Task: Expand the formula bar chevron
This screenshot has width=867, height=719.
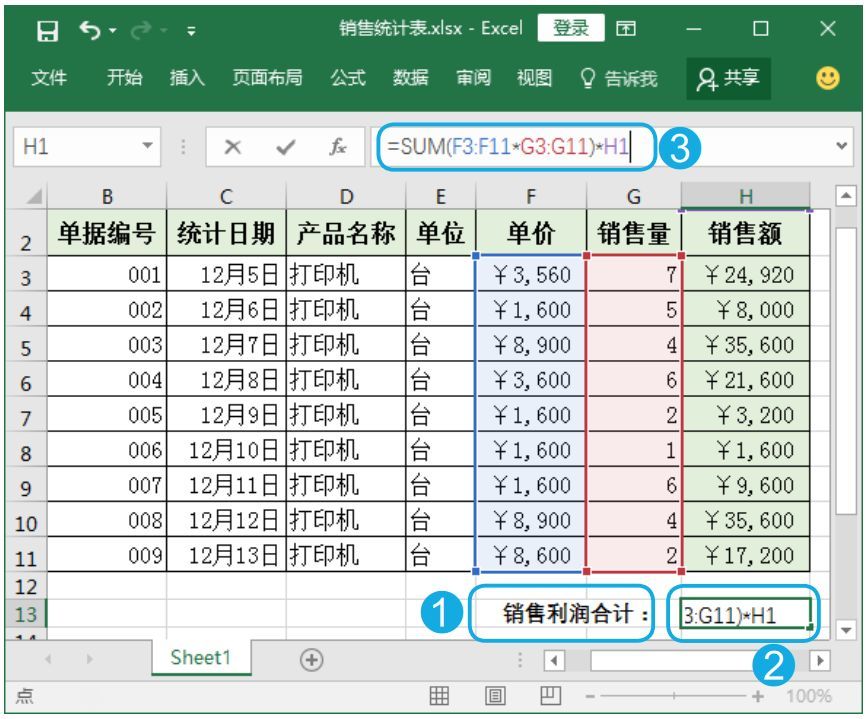Action: [x=842, y=146]
